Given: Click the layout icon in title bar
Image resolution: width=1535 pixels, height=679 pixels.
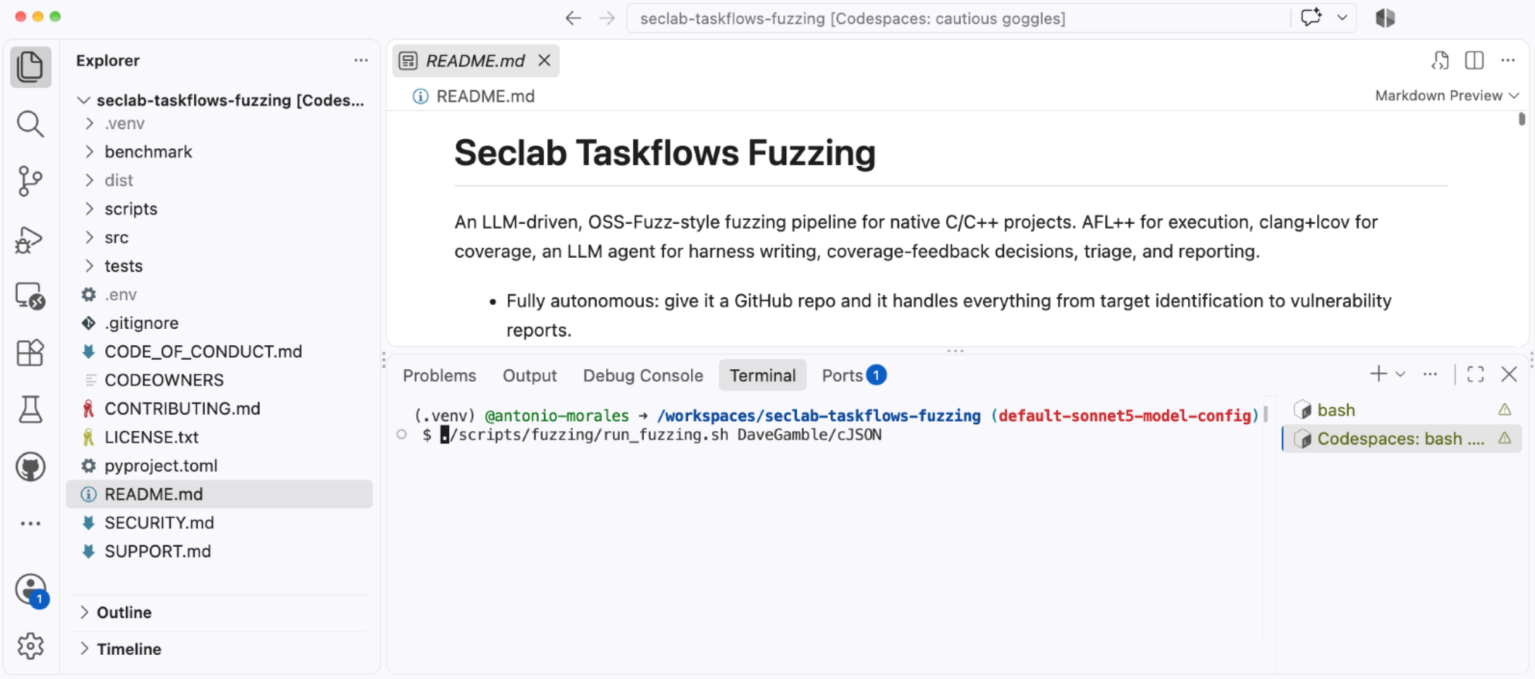Looking at the screenshot, I should 1385,18.
